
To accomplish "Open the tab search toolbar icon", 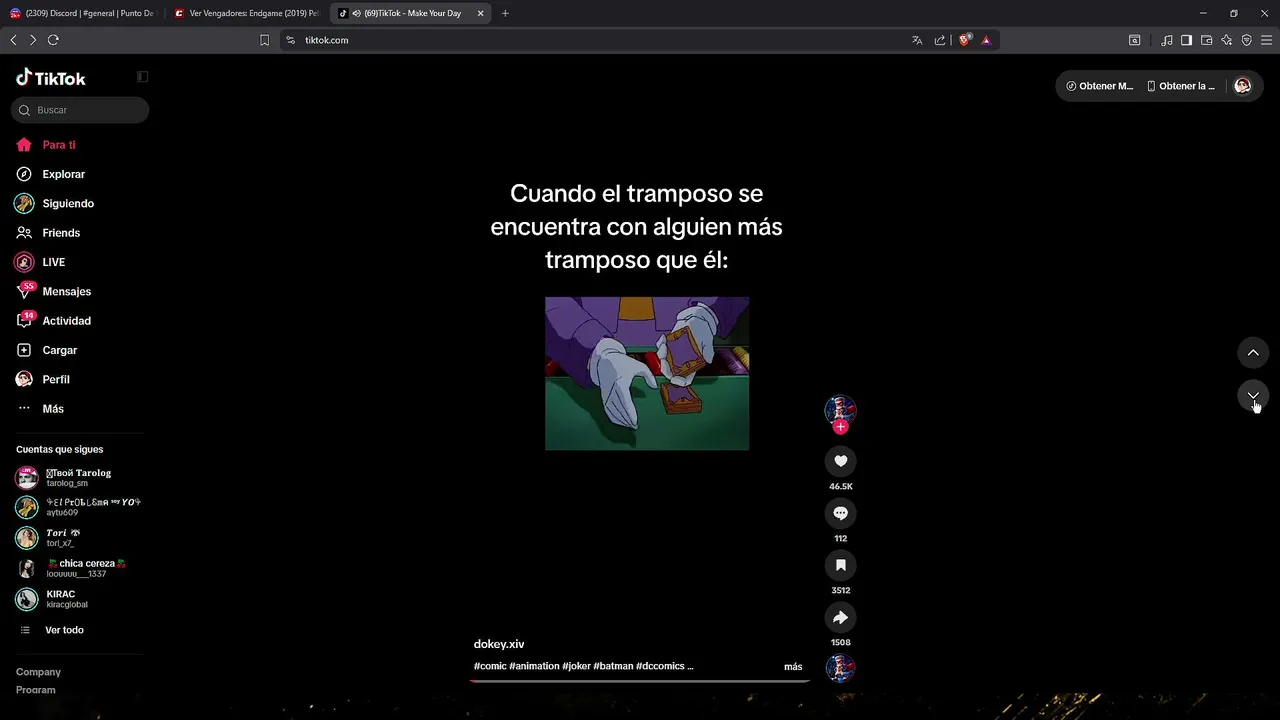I will [x=1134, y=40].
